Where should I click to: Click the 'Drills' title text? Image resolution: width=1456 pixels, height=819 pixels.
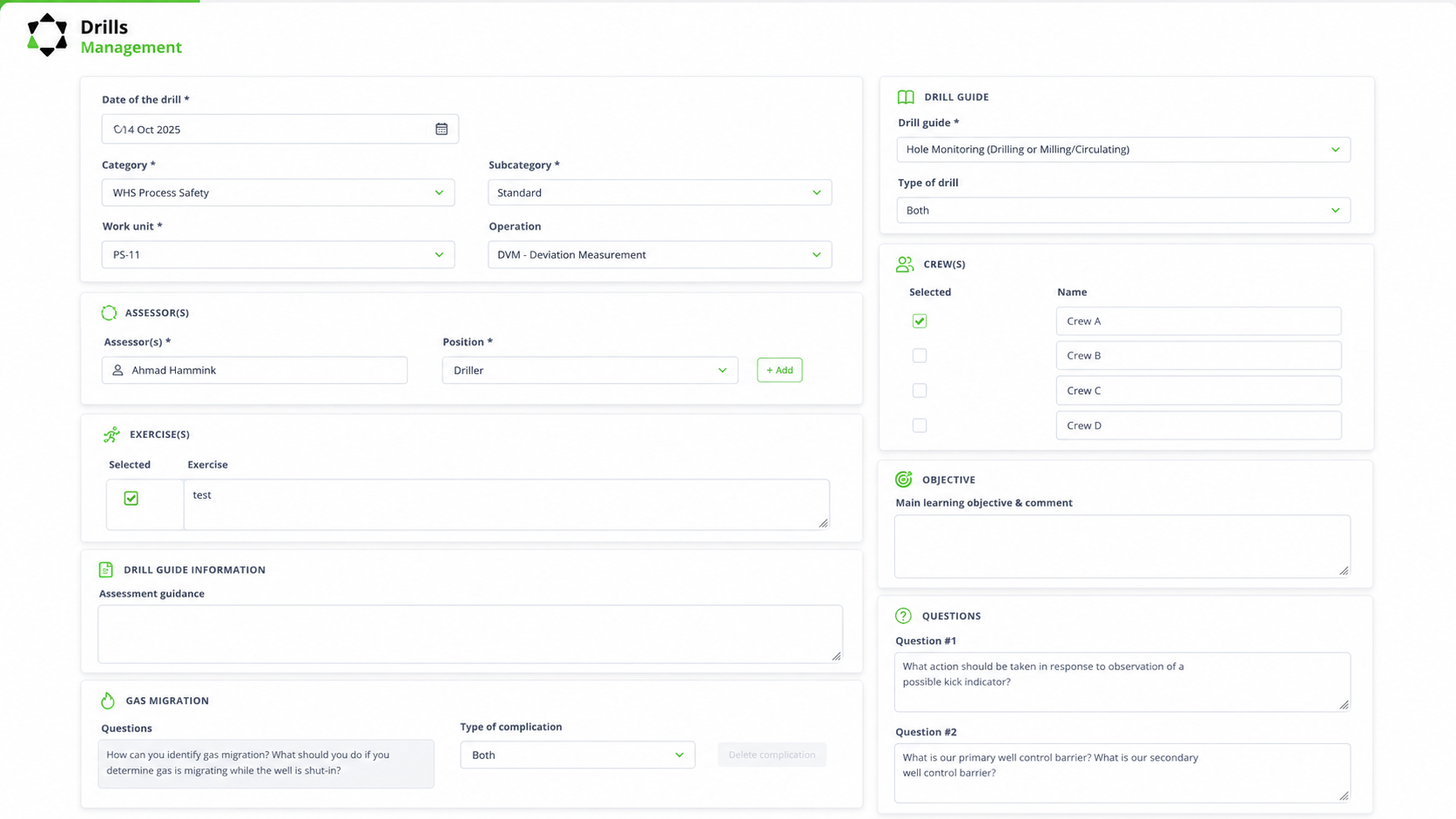[x=104, y=27]
